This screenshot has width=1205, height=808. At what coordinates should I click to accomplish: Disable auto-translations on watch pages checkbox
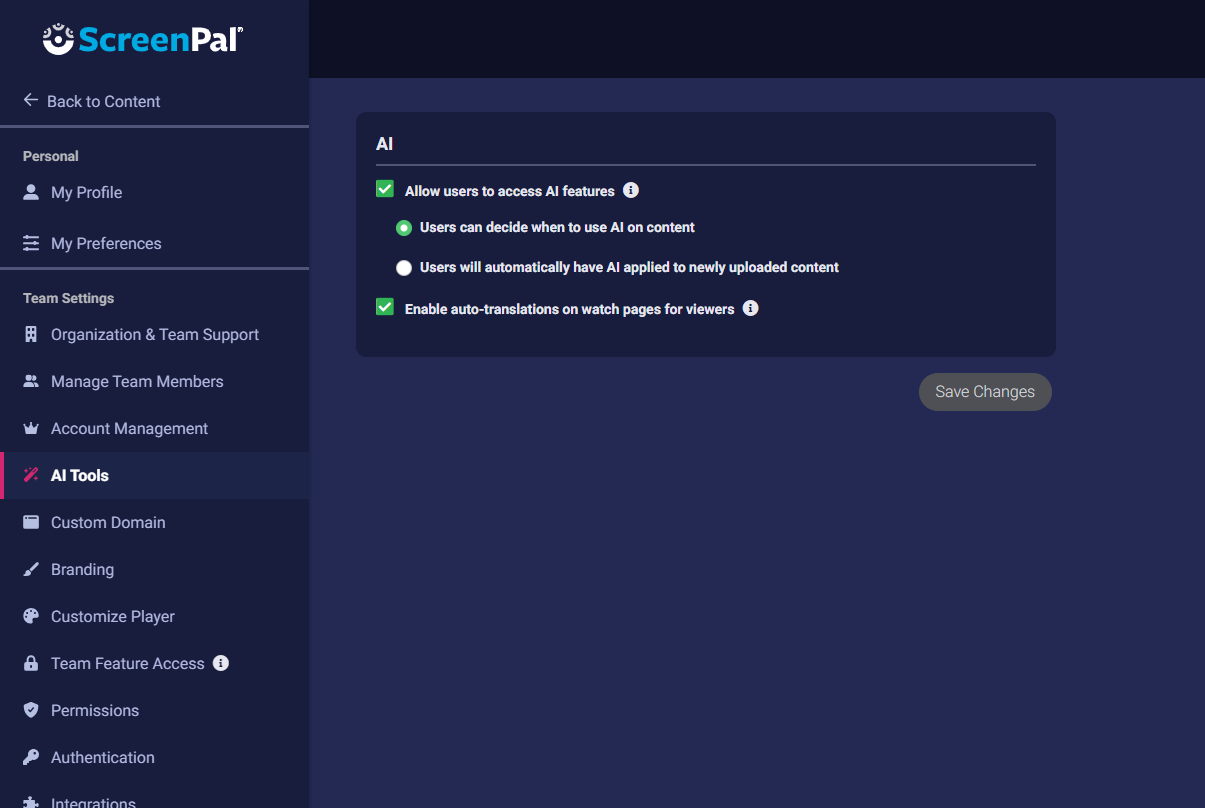click(x=385, y=307)
